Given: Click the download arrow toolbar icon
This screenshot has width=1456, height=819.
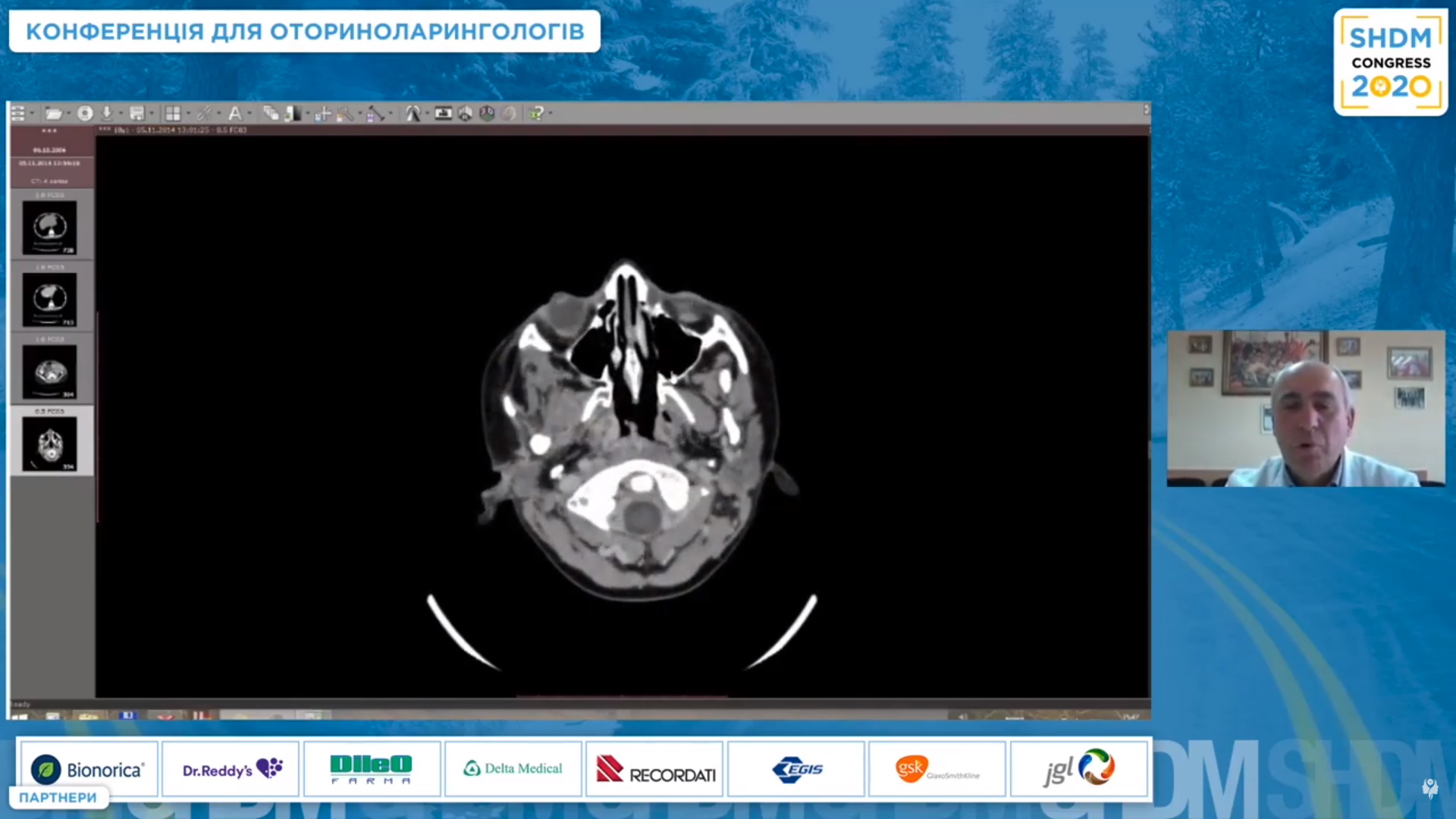Looking at the screenshot, I should (x=107, y=114).
